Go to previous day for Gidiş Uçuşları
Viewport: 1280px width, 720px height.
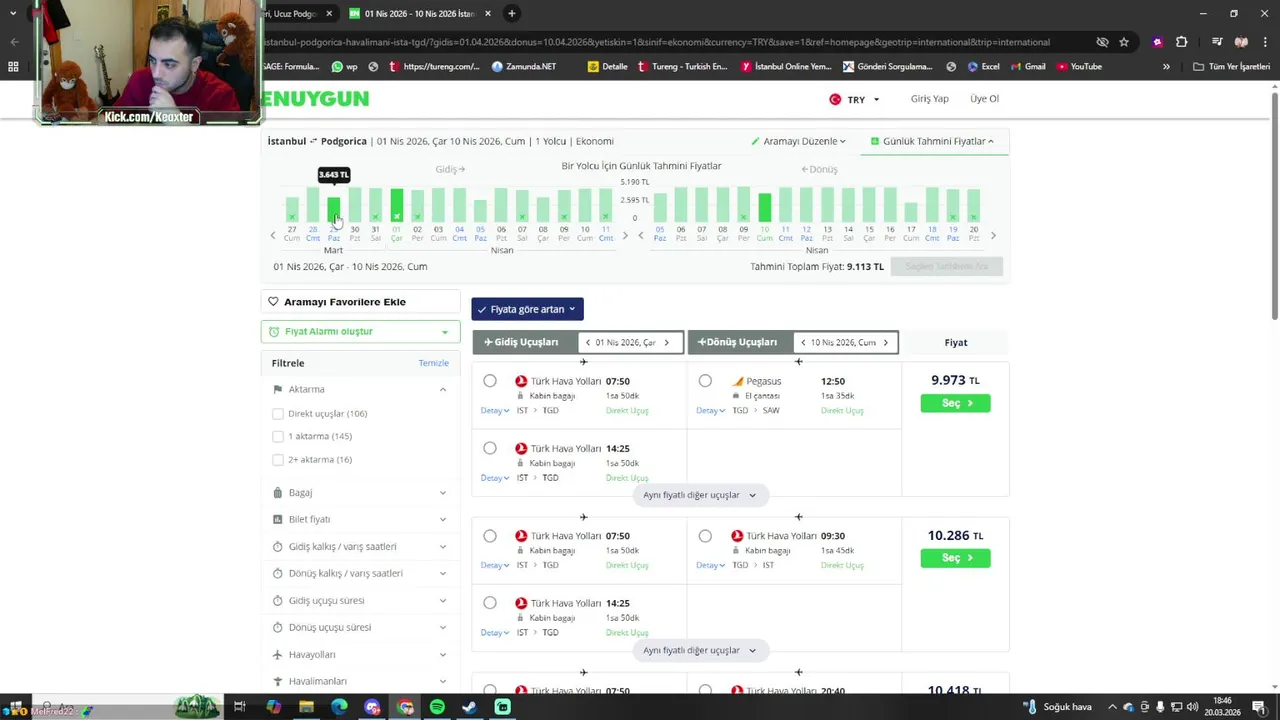(588, 343)
